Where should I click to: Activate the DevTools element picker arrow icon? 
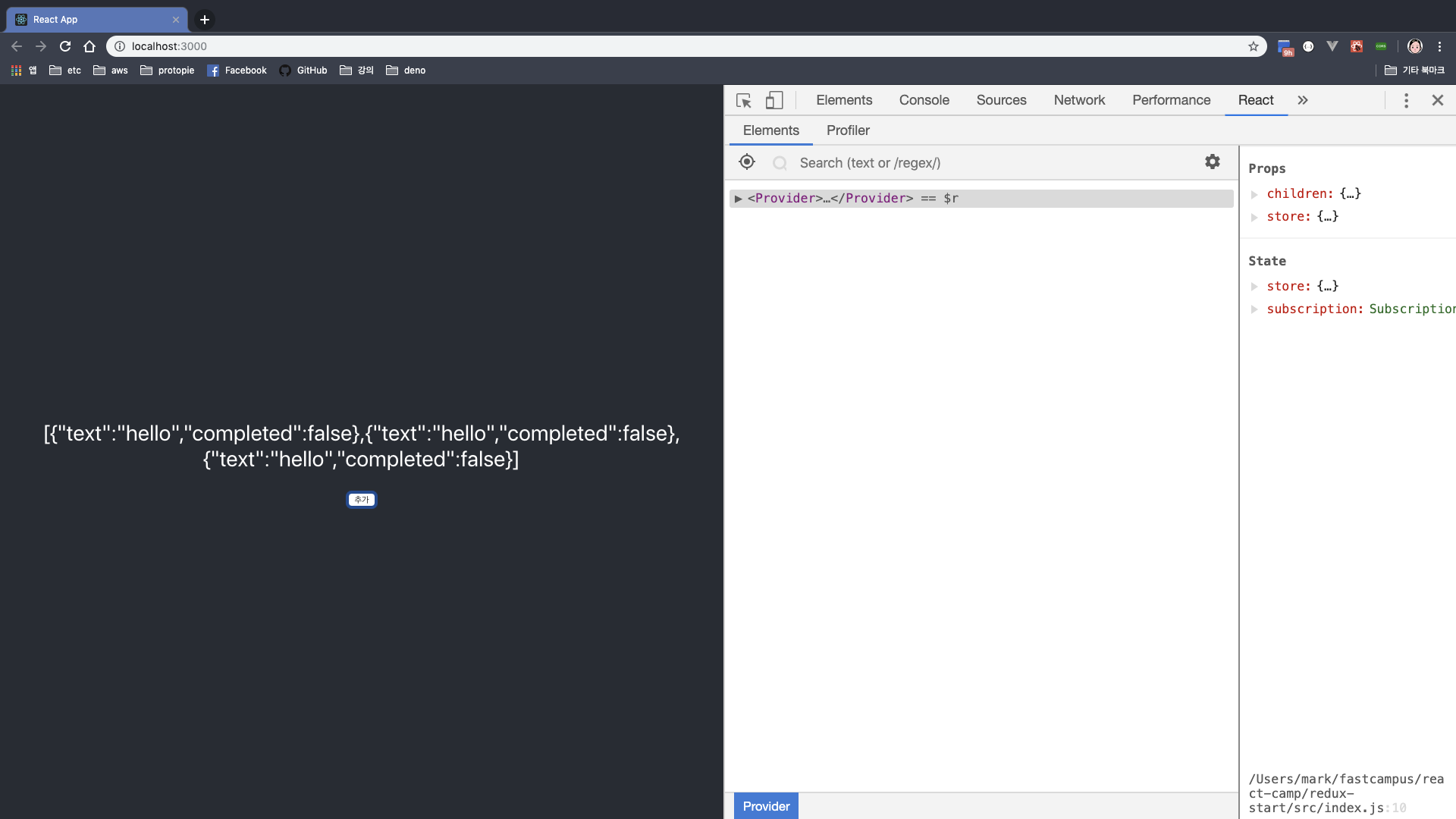743,100
